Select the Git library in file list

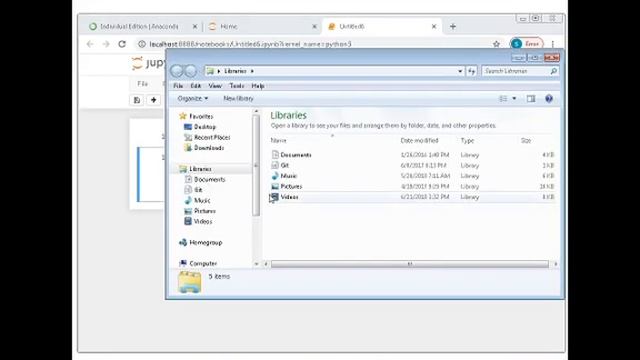(x=284, y=165)
